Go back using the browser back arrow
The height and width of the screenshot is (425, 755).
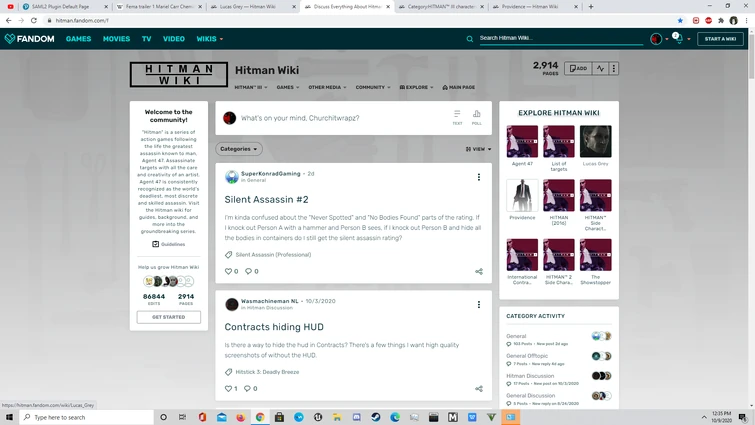(8, 20)
